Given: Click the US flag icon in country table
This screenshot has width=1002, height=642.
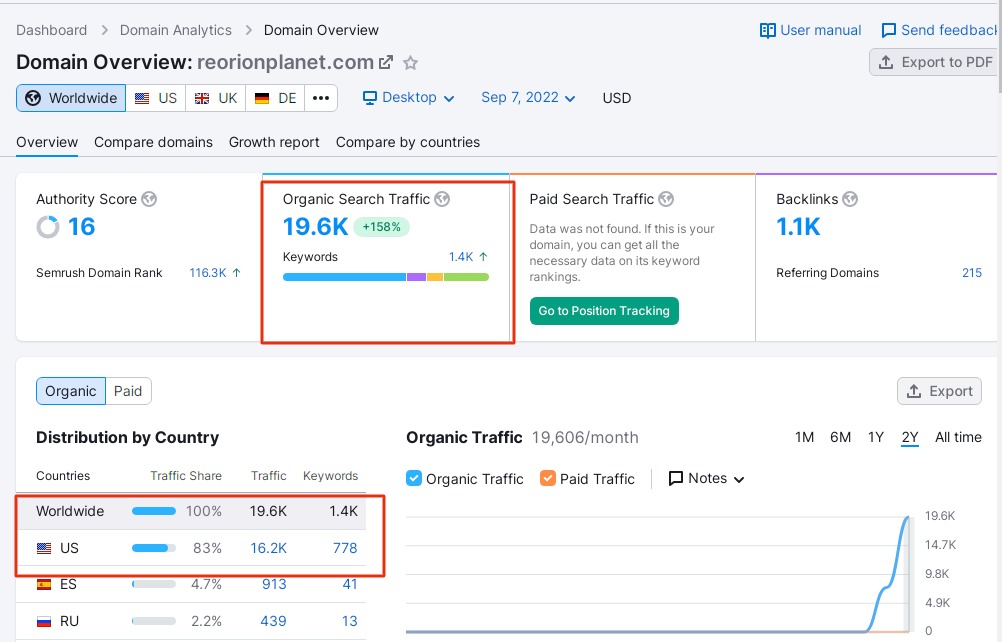Looking at the screenshot, I should point(44,548).
